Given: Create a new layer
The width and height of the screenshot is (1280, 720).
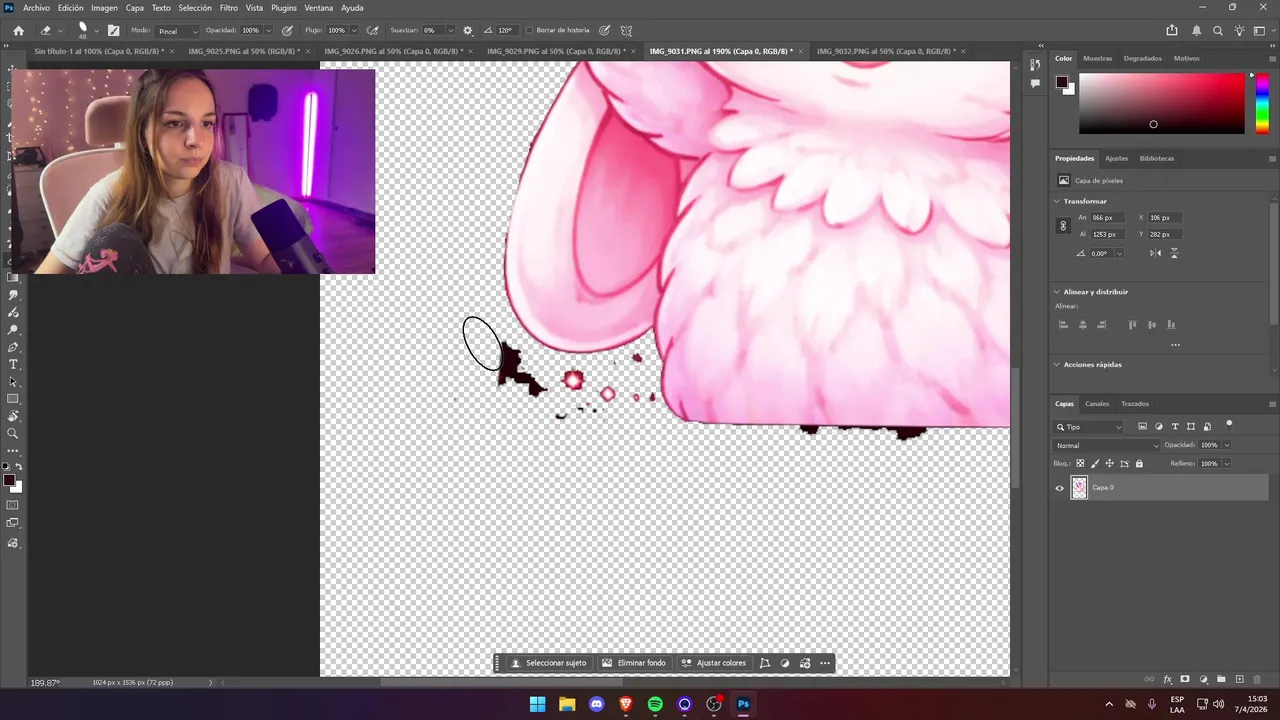Looking at the screenshot, I should pos(1240,679).
